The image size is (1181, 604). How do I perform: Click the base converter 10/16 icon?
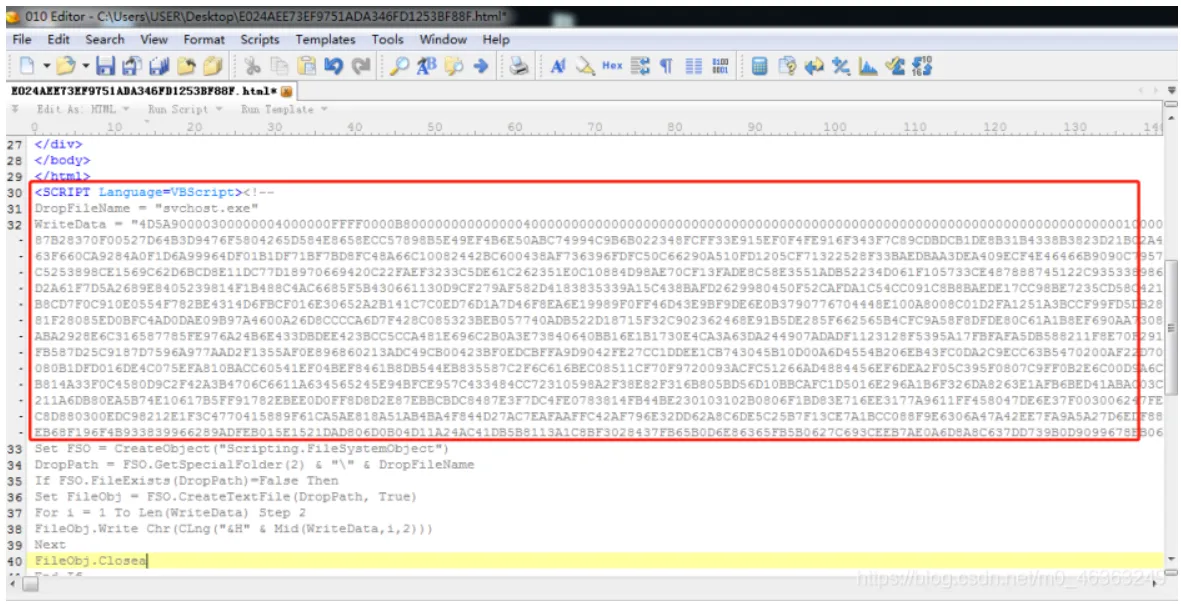point(922,66)
